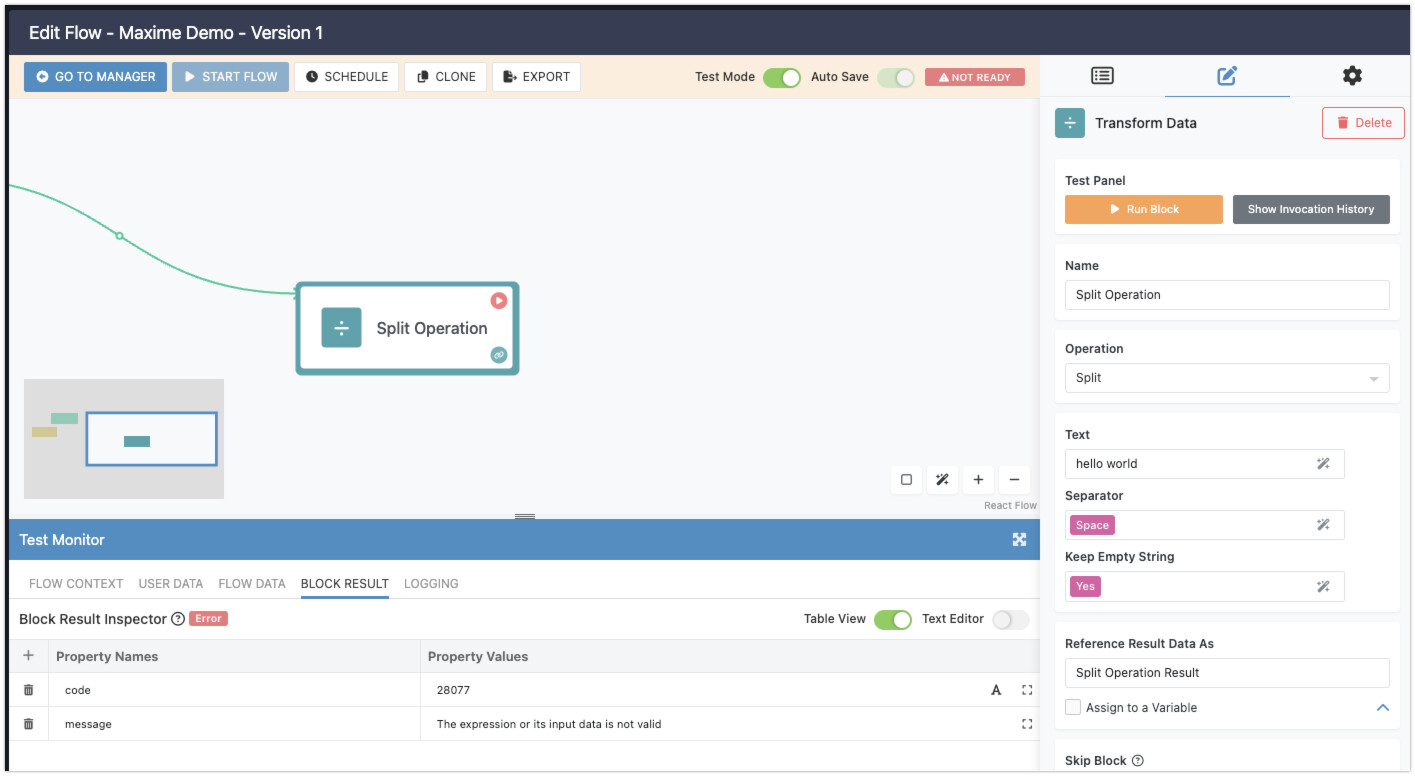The height and width of the screenshot is (776, 1415).
Task: Click the red run icon on Split Operation block
Action: pyautogui.click(x=498, y=300)
